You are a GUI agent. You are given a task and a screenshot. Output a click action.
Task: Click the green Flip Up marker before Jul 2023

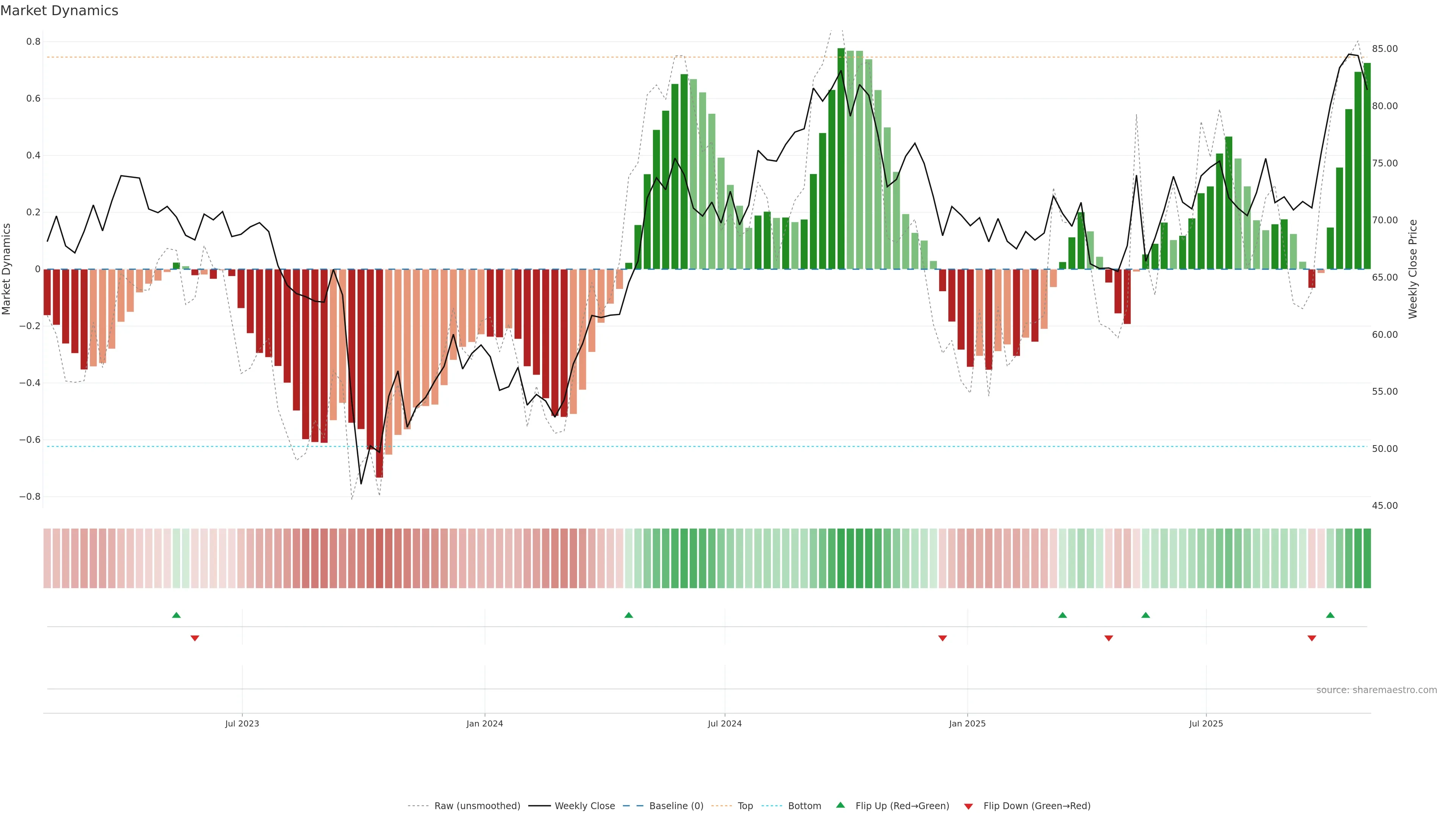[x=176, y=615]
